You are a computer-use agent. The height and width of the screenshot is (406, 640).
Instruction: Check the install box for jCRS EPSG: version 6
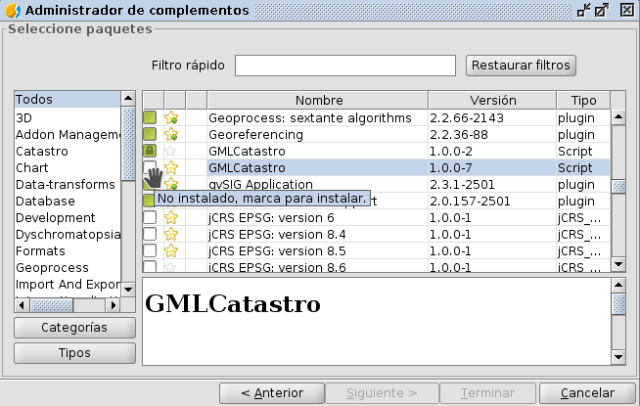pos(150,218)
